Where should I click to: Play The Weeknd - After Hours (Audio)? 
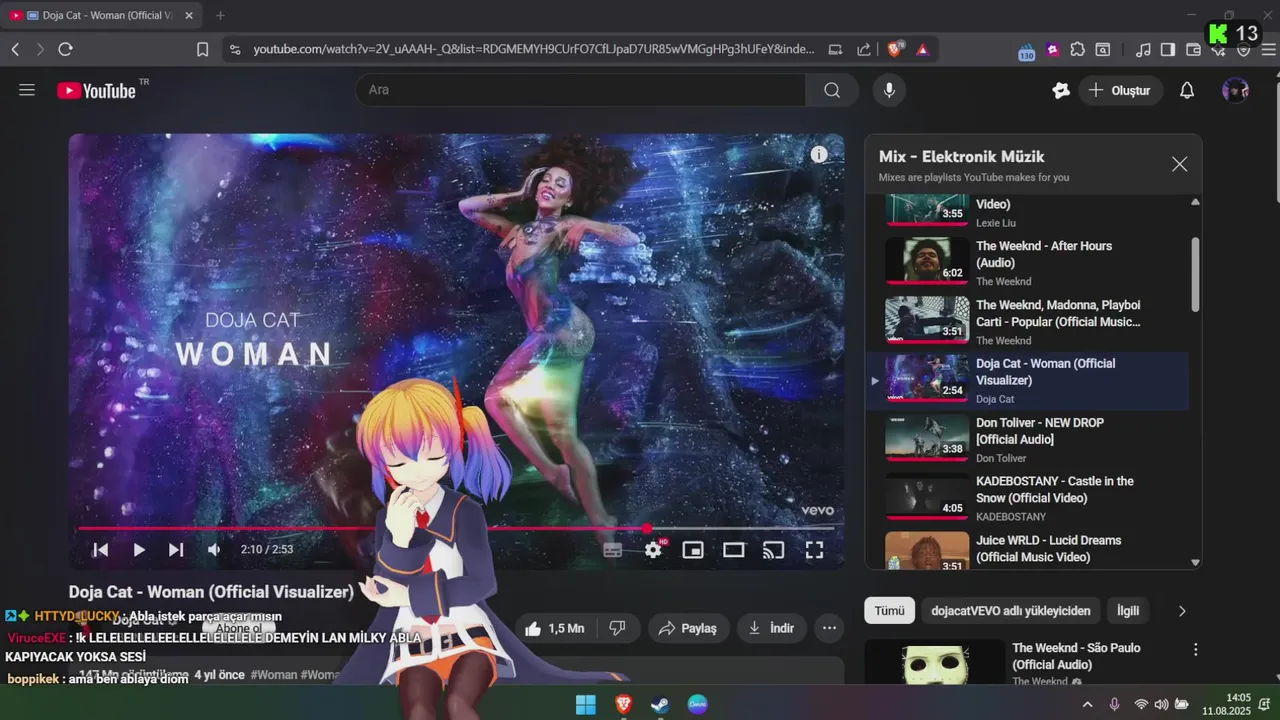coord(1027,263)
